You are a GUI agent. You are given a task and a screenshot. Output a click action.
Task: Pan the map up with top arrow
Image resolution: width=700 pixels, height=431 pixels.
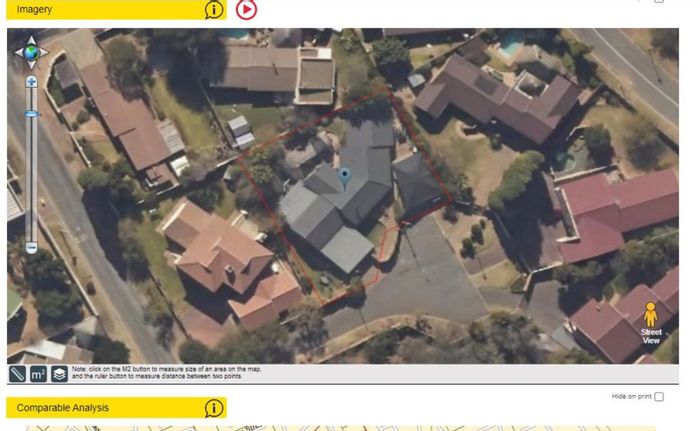[31, 40]
